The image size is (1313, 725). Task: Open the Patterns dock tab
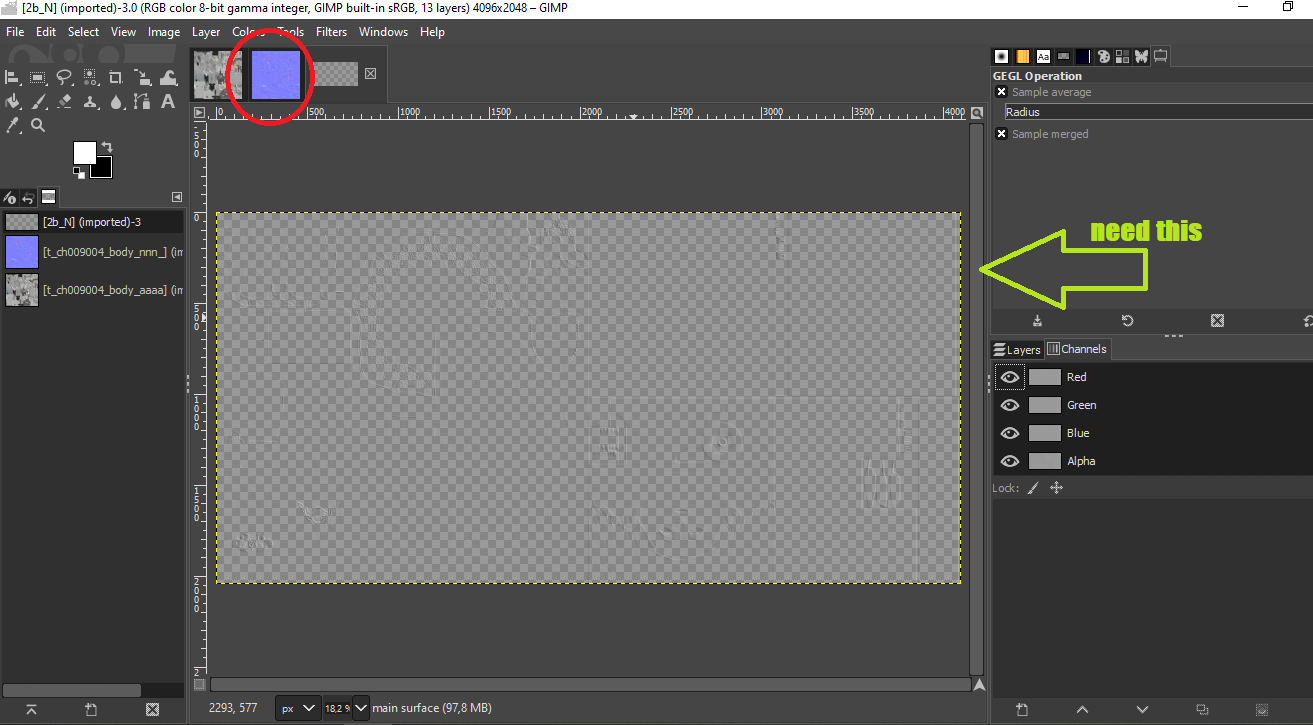pos(1022,56)
